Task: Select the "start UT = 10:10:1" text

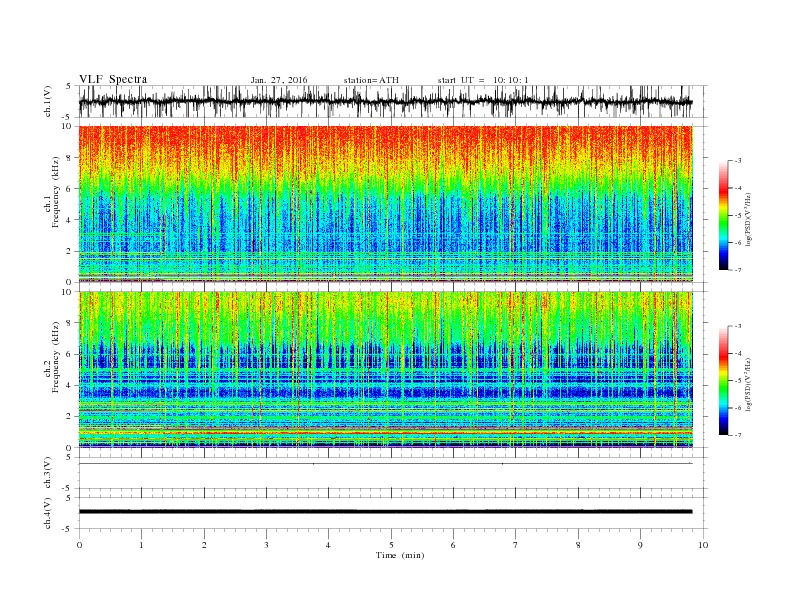Action: point(483,80)
